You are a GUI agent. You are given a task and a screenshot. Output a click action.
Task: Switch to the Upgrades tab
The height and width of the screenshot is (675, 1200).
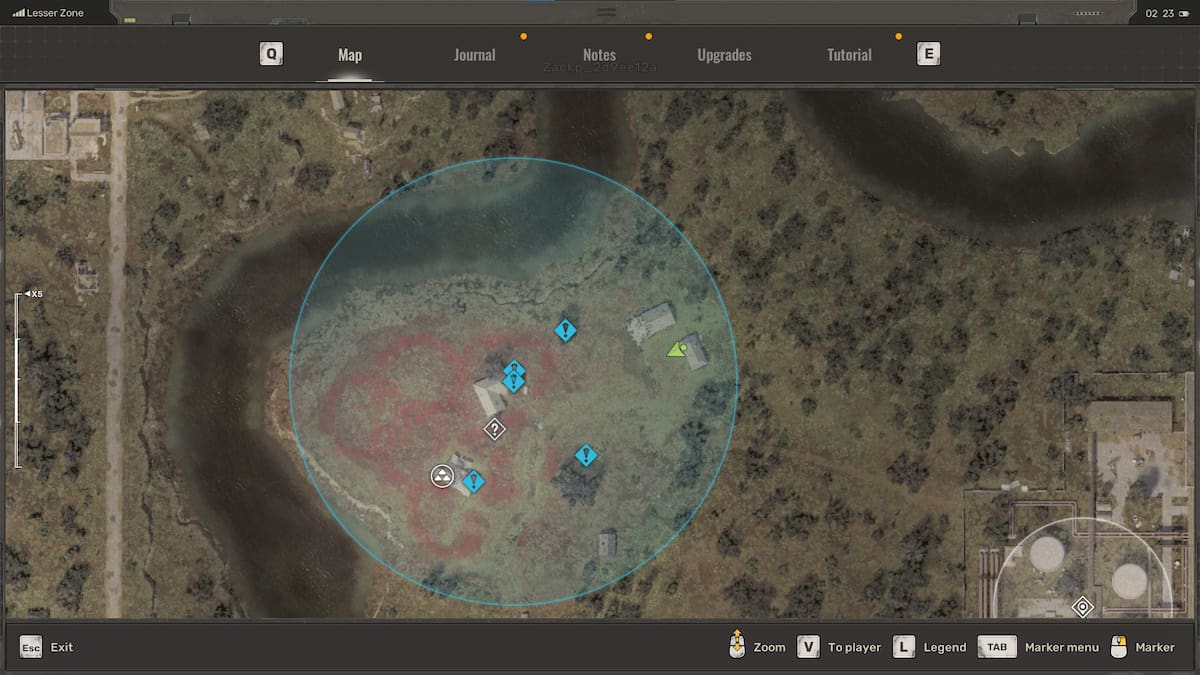[724, 55]
